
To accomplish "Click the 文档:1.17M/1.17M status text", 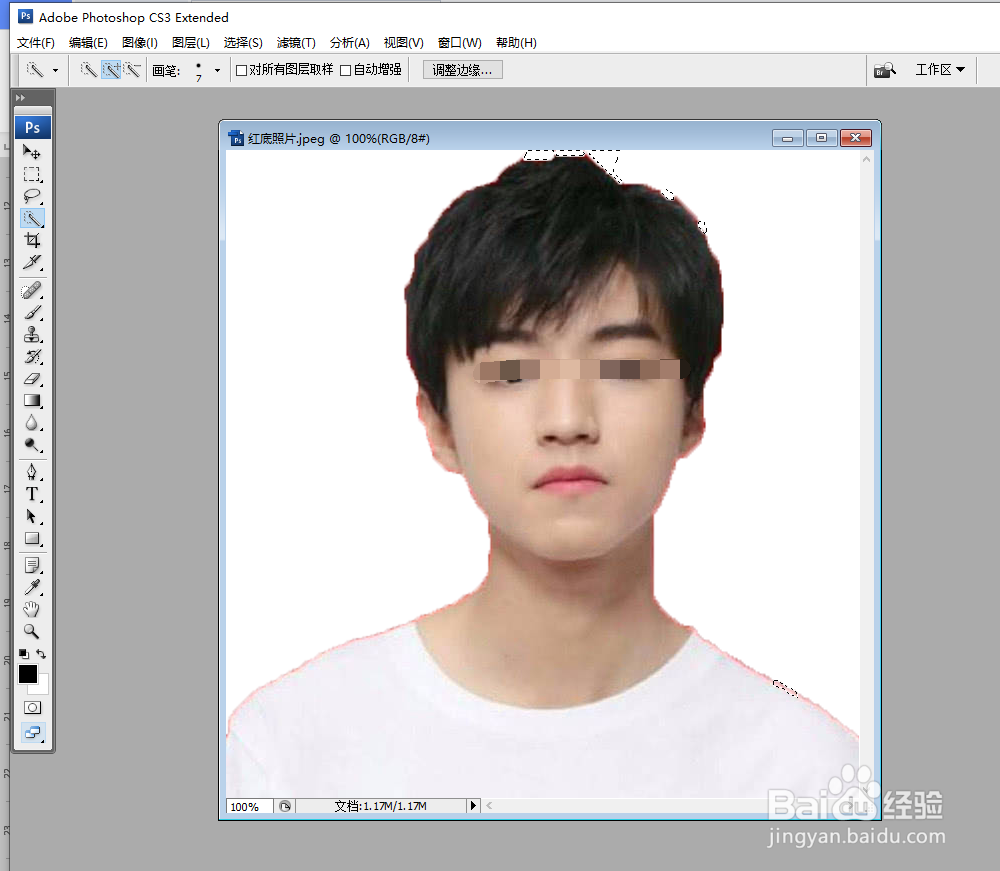I will tap(381, 806).
